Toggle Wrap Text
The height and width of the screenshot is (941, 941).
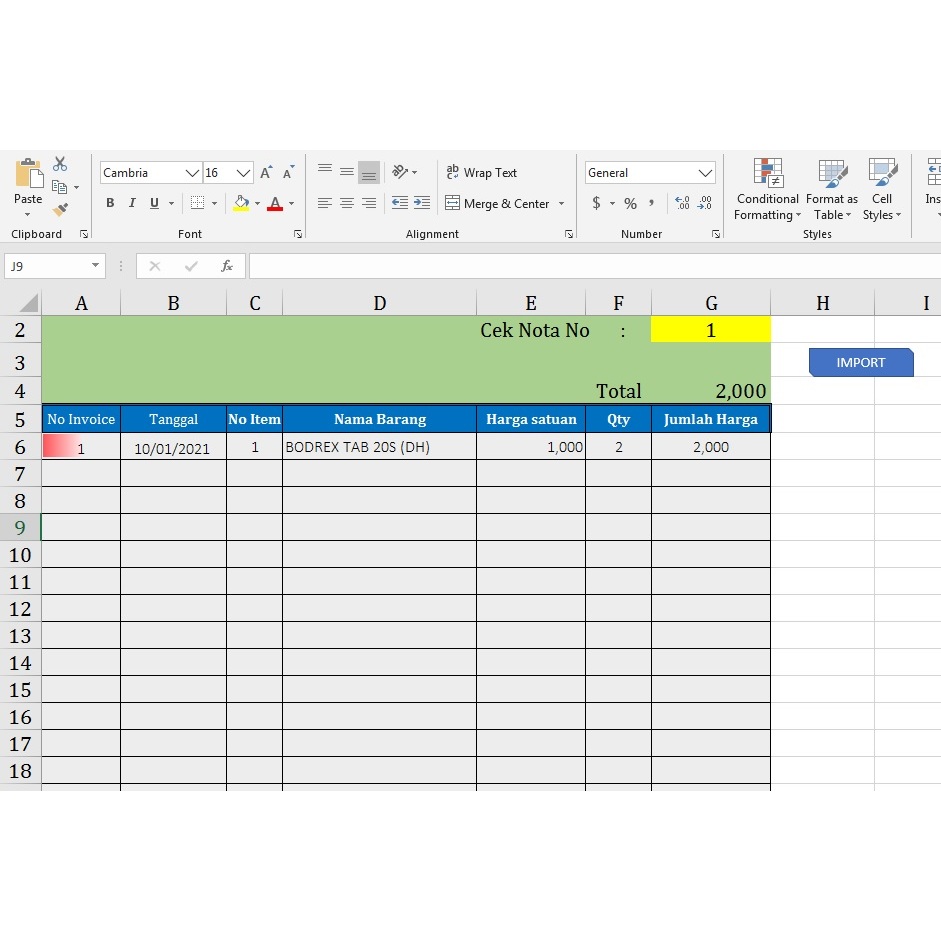click(481, 172)
